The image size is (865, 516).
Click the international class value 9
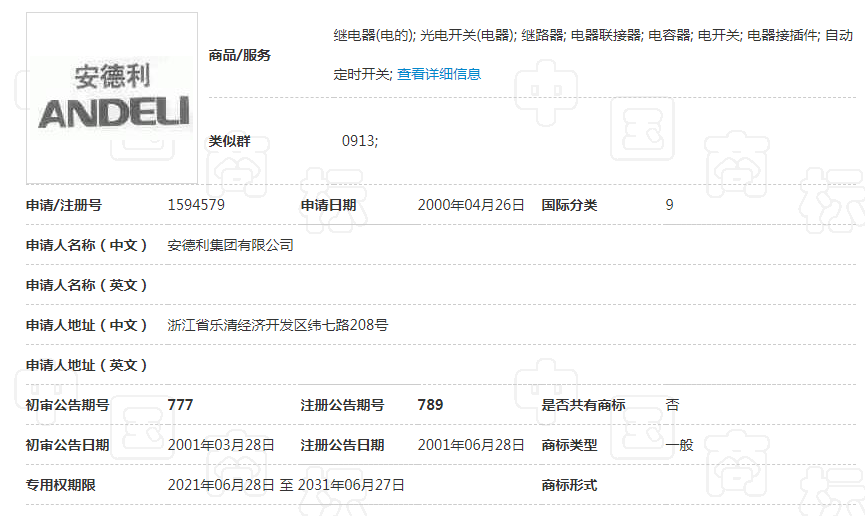669,205
